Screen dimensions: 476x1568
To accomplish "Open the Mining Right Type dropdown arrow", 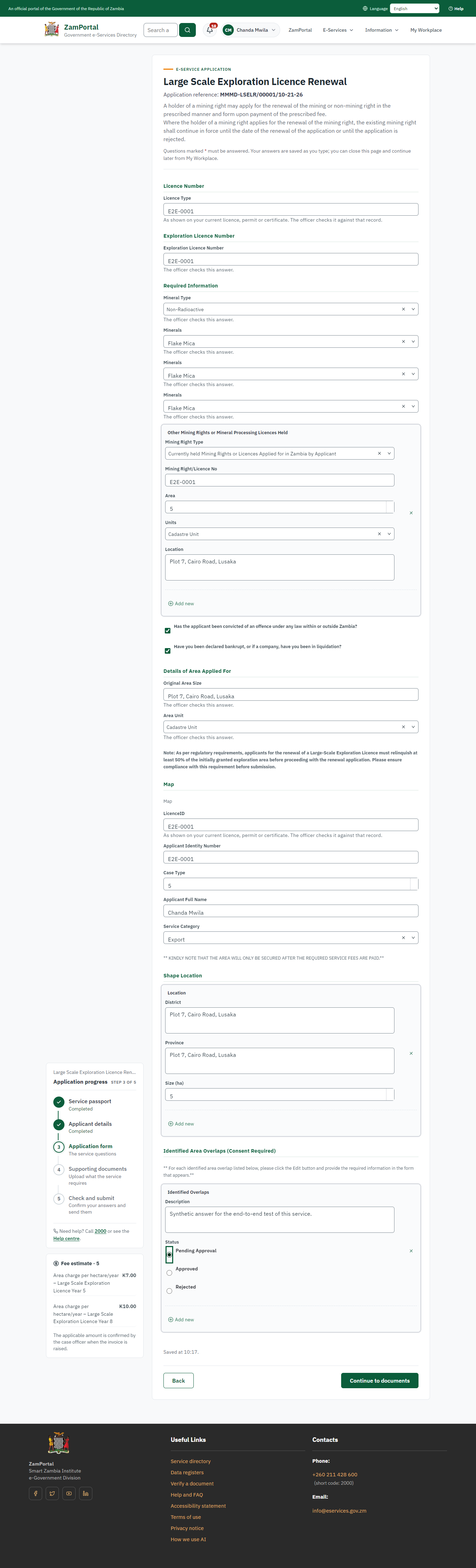I will 390,453.
